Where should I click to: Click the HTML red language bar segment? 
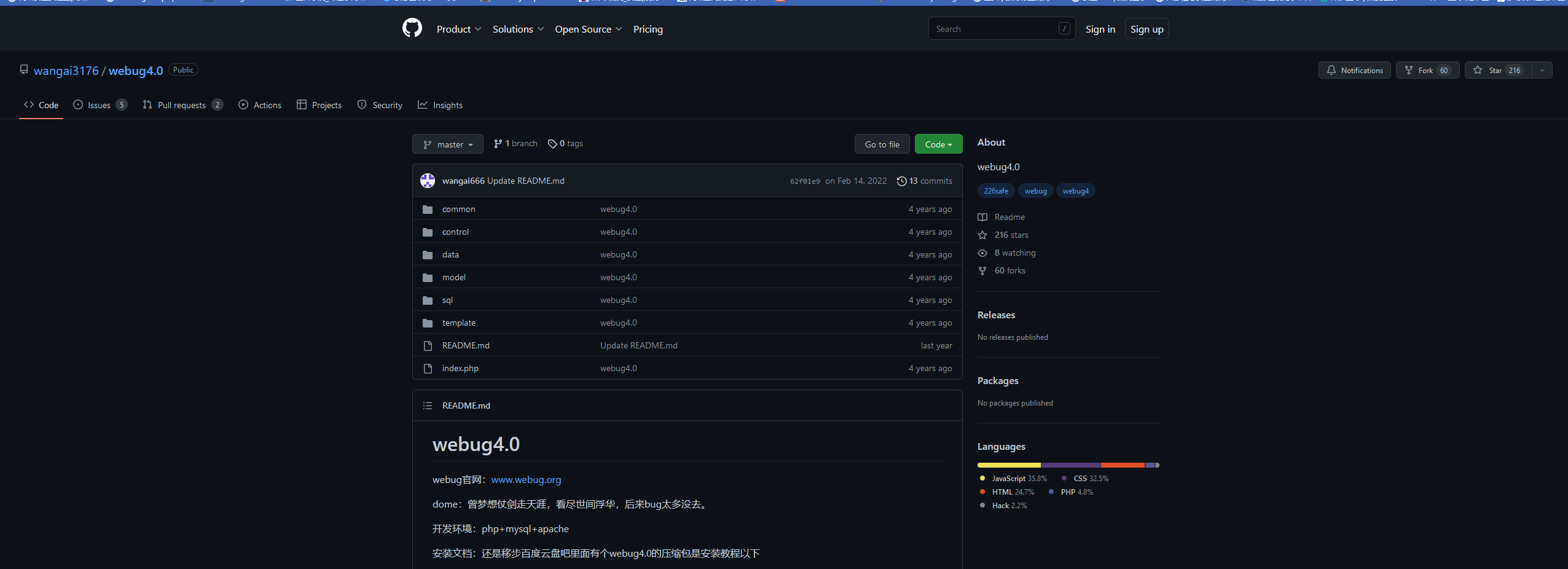(x=1123, y=465)
